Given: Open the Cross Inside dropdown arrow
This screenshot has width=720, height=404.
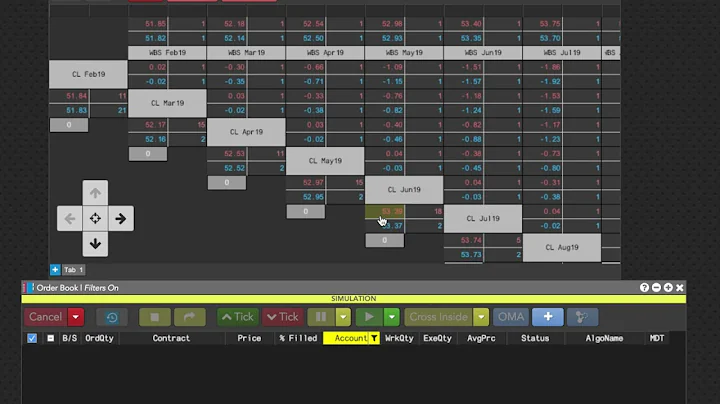Looking at the screenshot, I should [481, 317].
